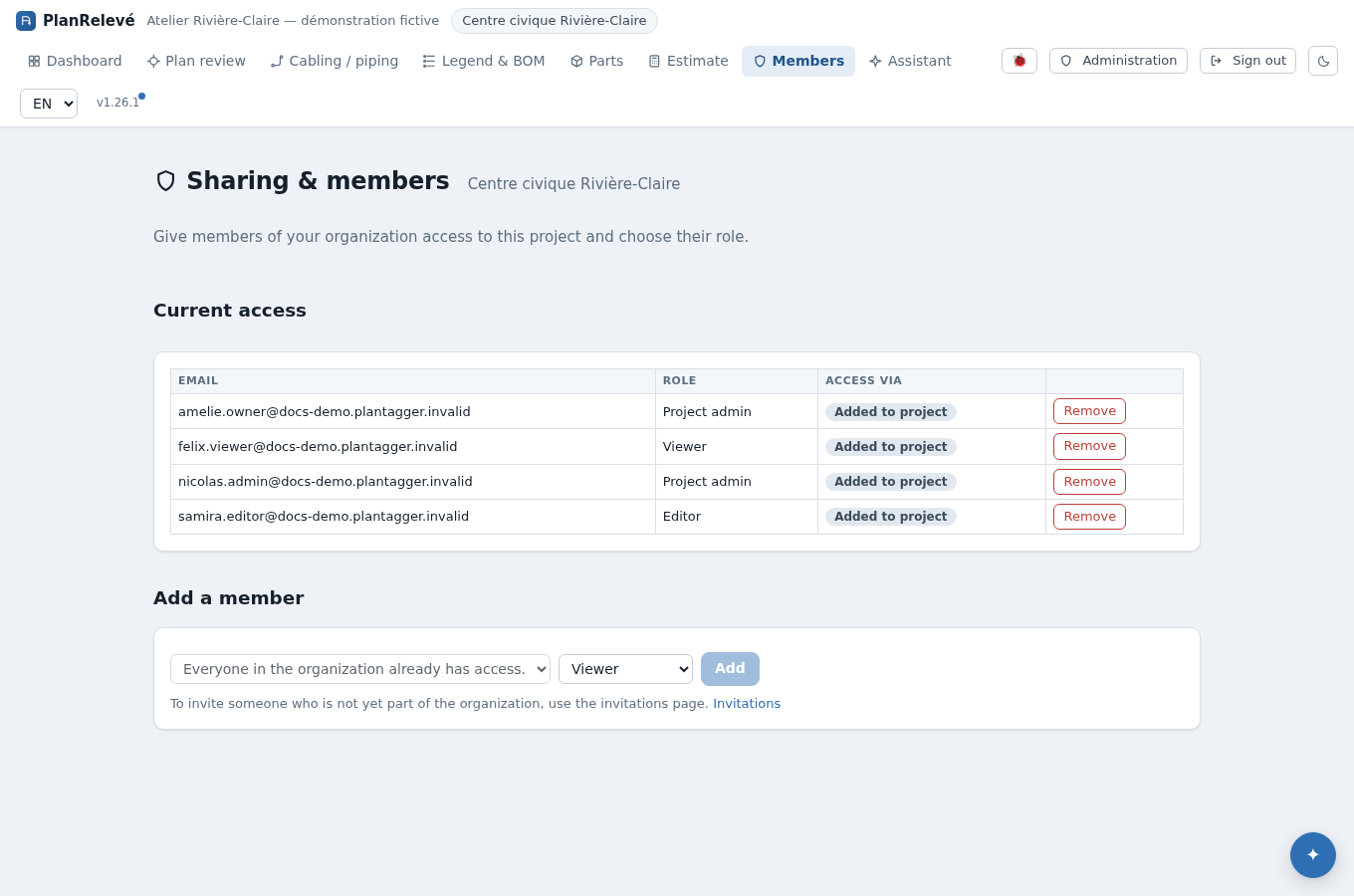Image resolution: width=1354 pixels, height=896 pixels.
Task: Remove nicolas.admin from project
Action: [x=1089, y=482]
